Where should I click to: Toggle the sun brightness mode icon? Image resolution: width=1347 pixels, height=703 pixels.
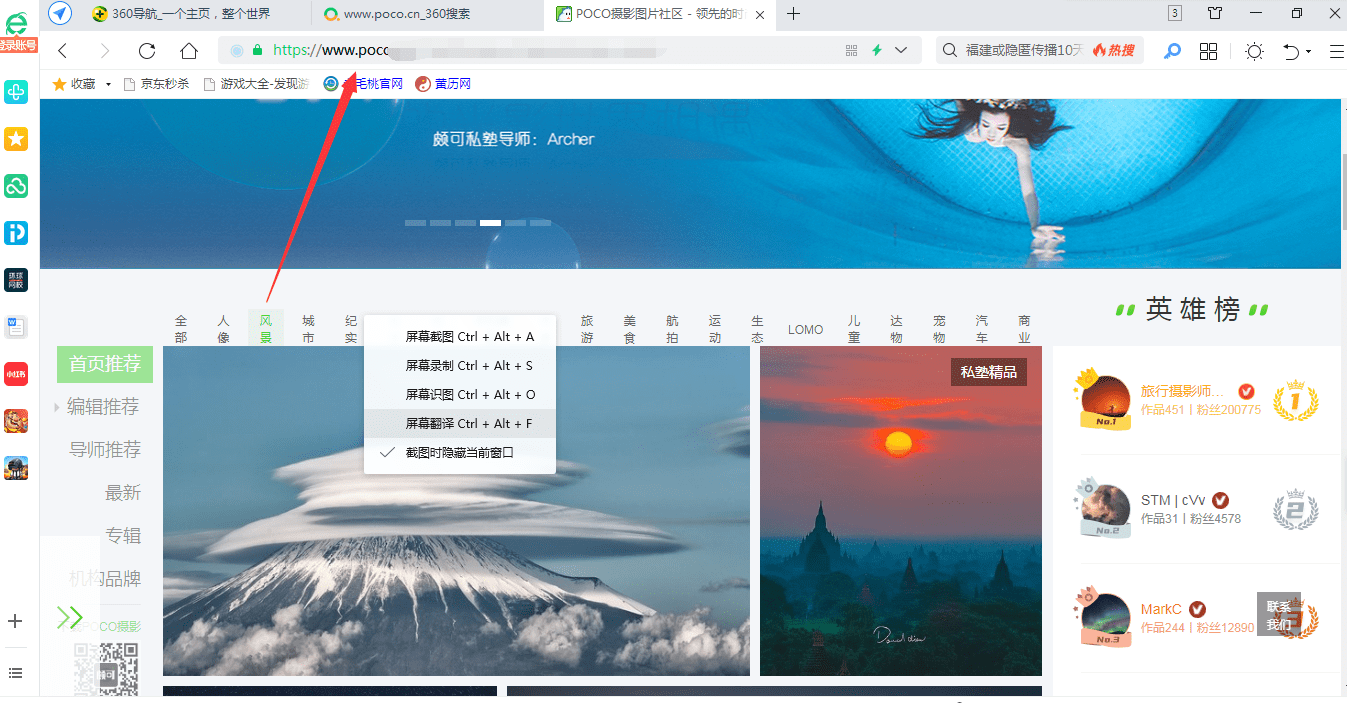(1254, 51)
